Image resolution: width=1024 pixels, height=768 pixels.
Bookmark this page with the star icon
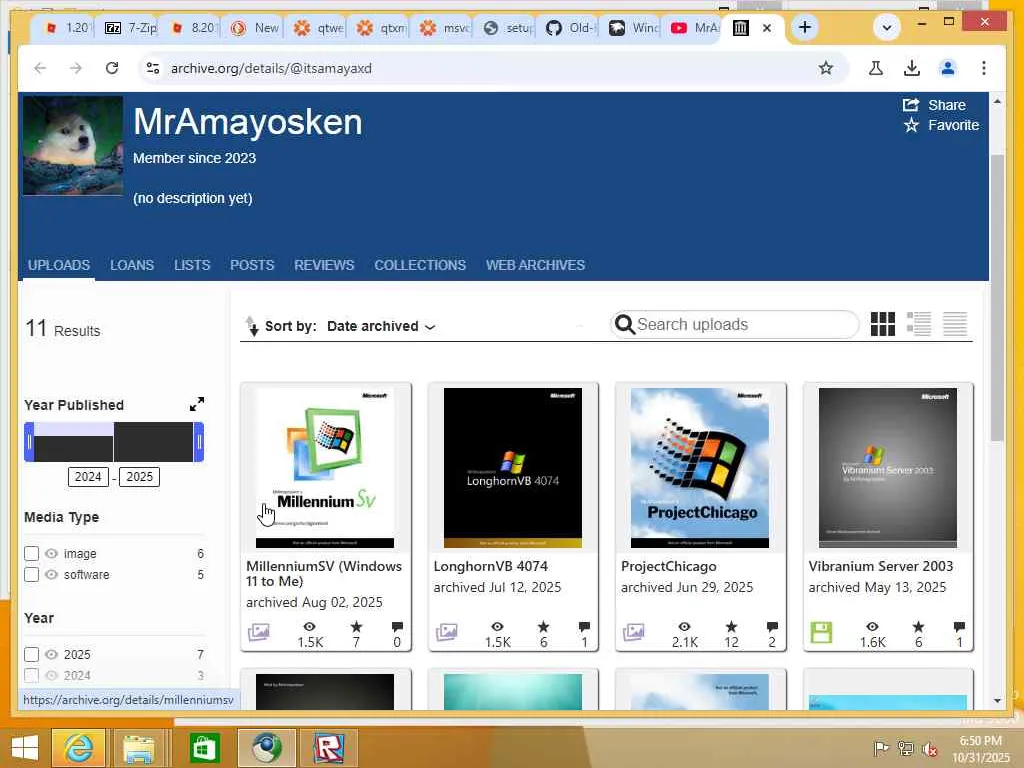825,68
